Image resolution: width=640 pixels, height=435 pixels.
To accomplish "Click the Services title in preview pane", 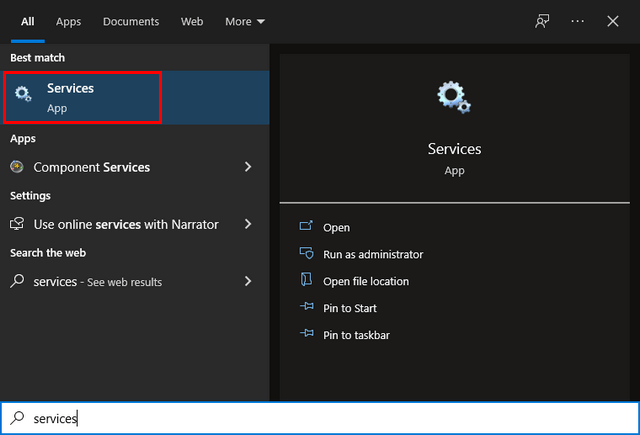I will click(454, 149).
